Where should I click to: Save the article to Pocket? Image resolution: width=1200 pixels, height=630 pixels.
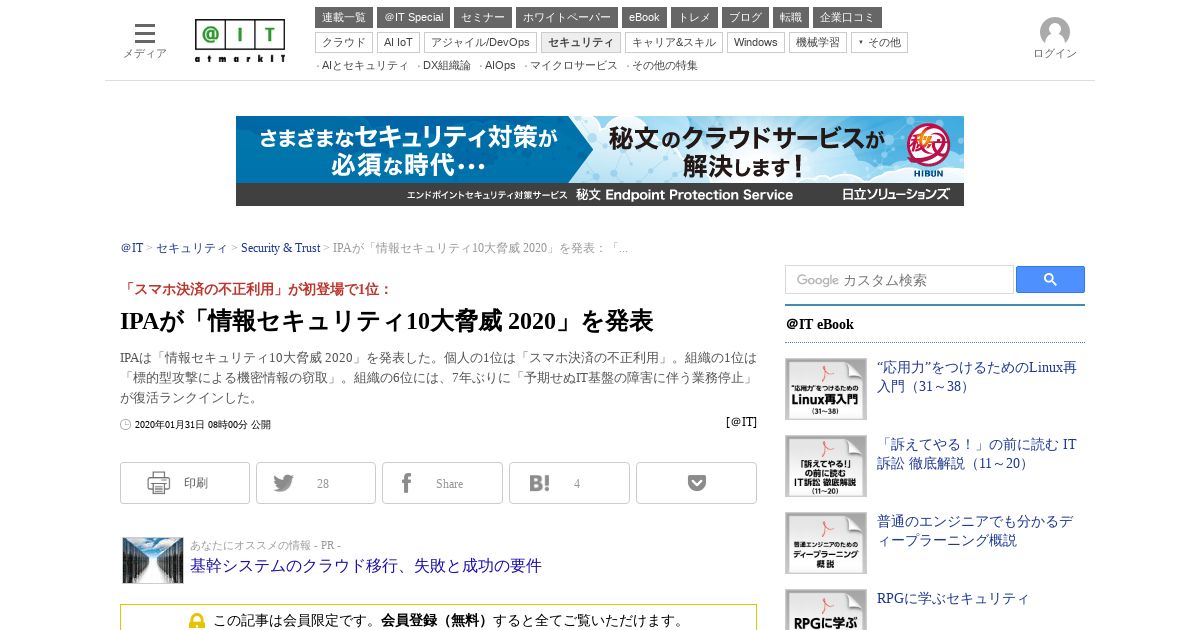coord(696,483)
